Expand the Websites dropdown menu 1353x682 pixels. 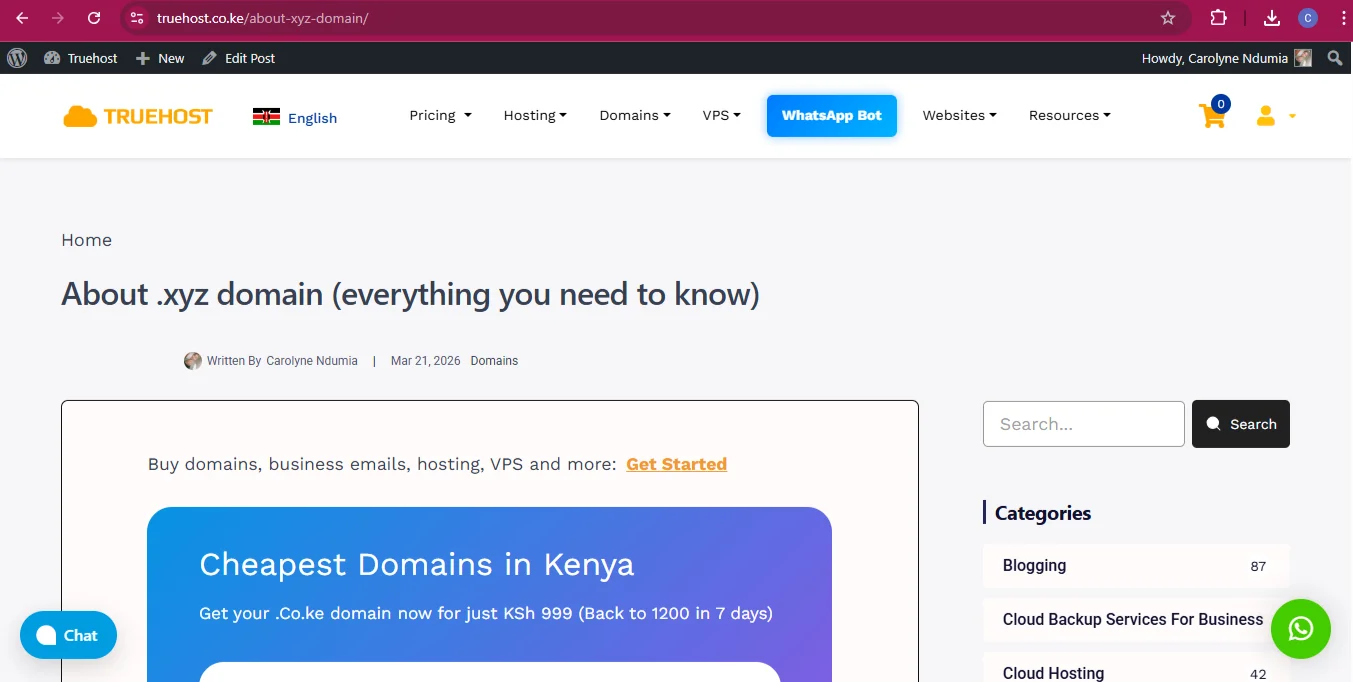pos(959,115)
